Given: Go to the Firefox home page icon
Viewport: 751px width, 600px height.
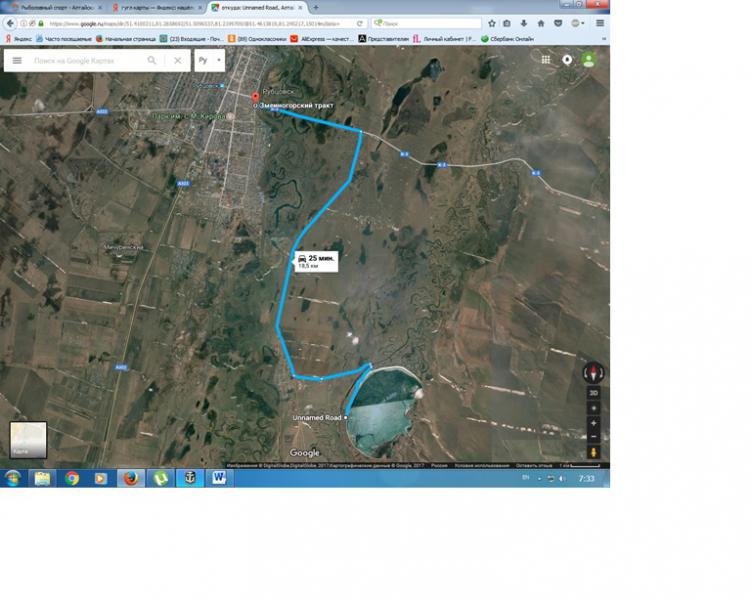Looking at the screenshot, I should [541, 23].
